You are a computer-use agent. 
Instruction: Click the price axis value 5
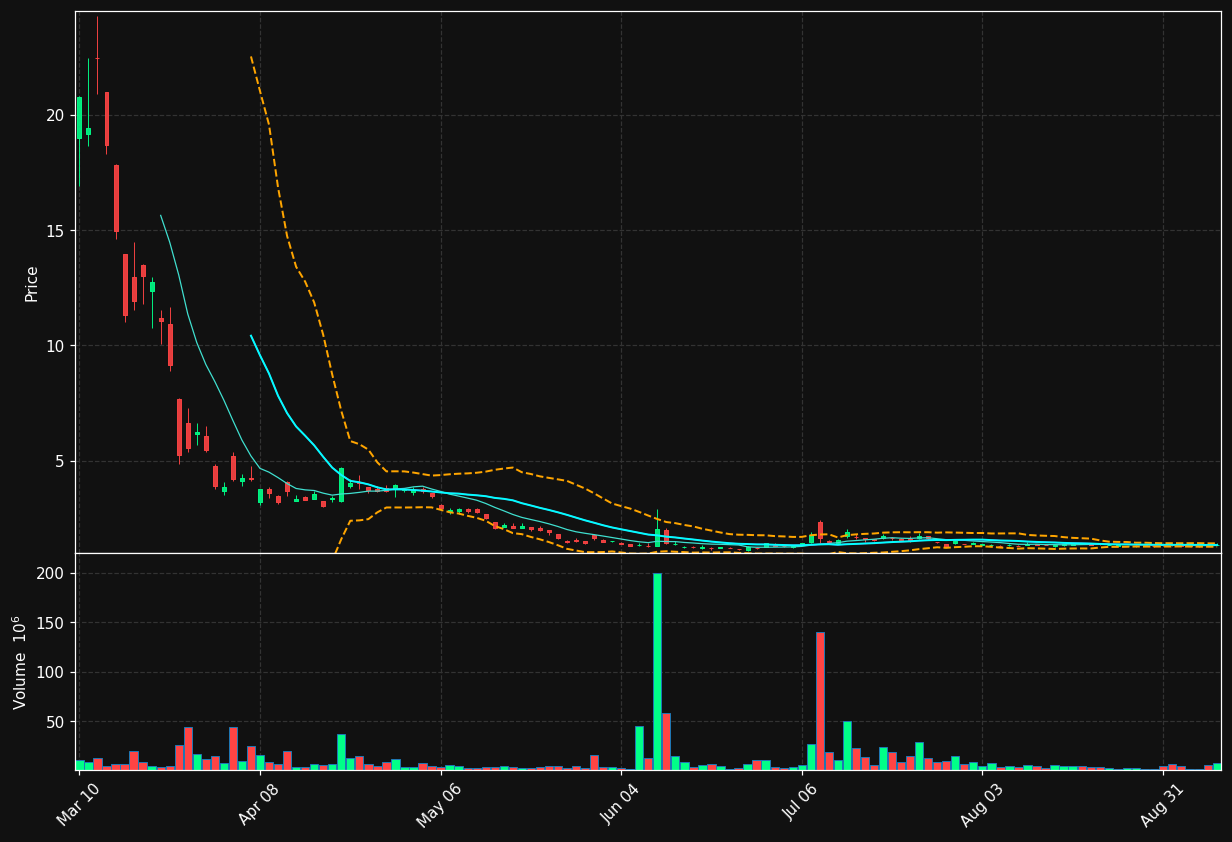(x=60, y=462)
